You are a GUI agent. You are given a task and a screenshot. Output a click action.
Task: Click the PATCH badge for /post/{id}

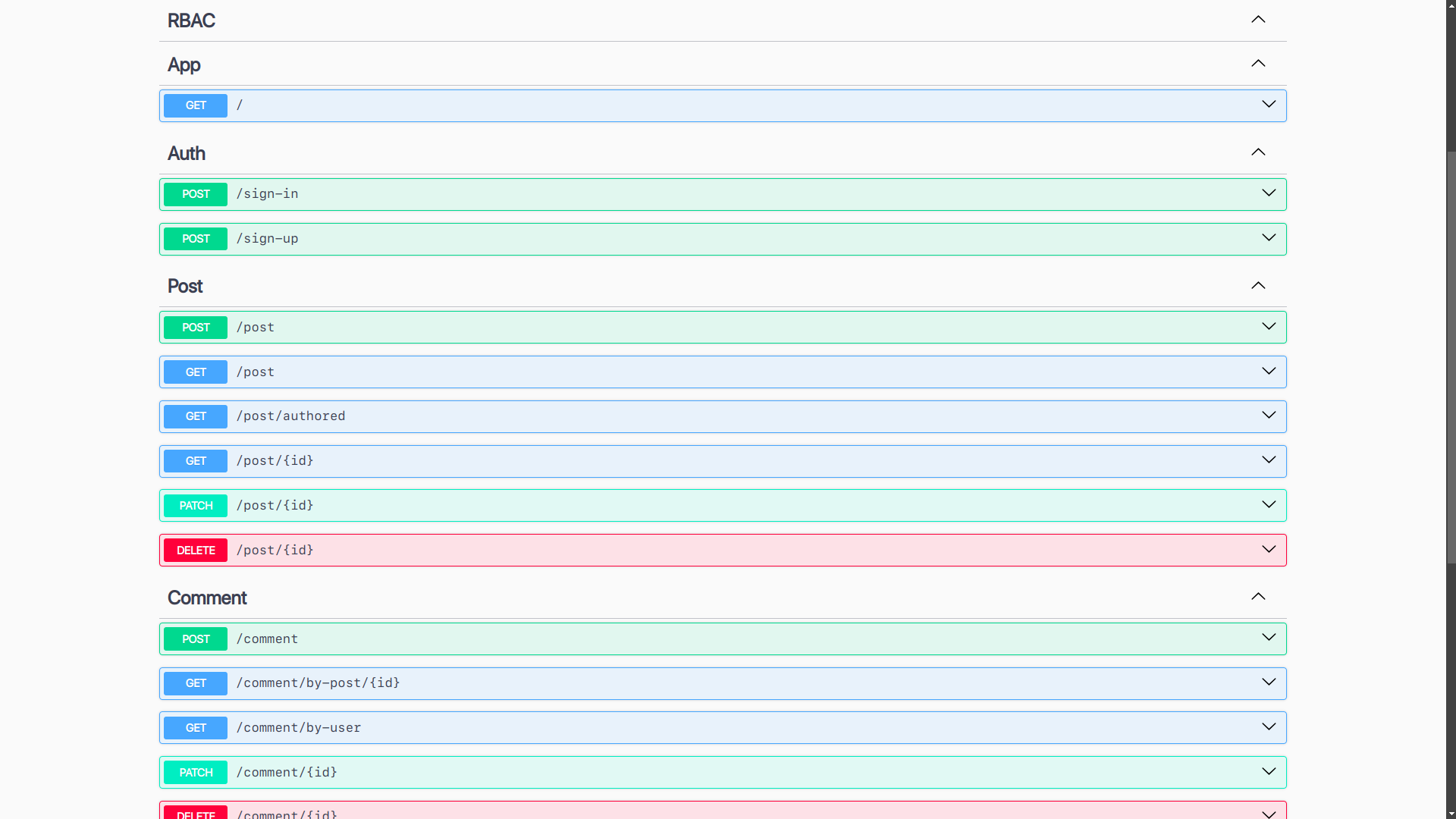click(196, 506)
